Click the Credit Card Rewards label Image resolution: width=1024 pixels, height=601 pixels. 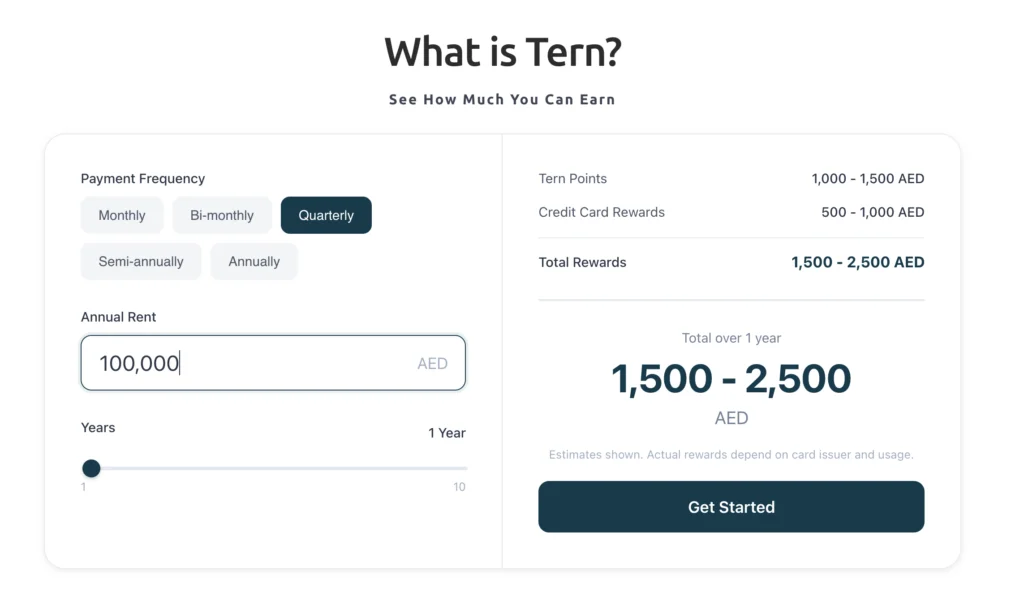click(x=601, y=212)
